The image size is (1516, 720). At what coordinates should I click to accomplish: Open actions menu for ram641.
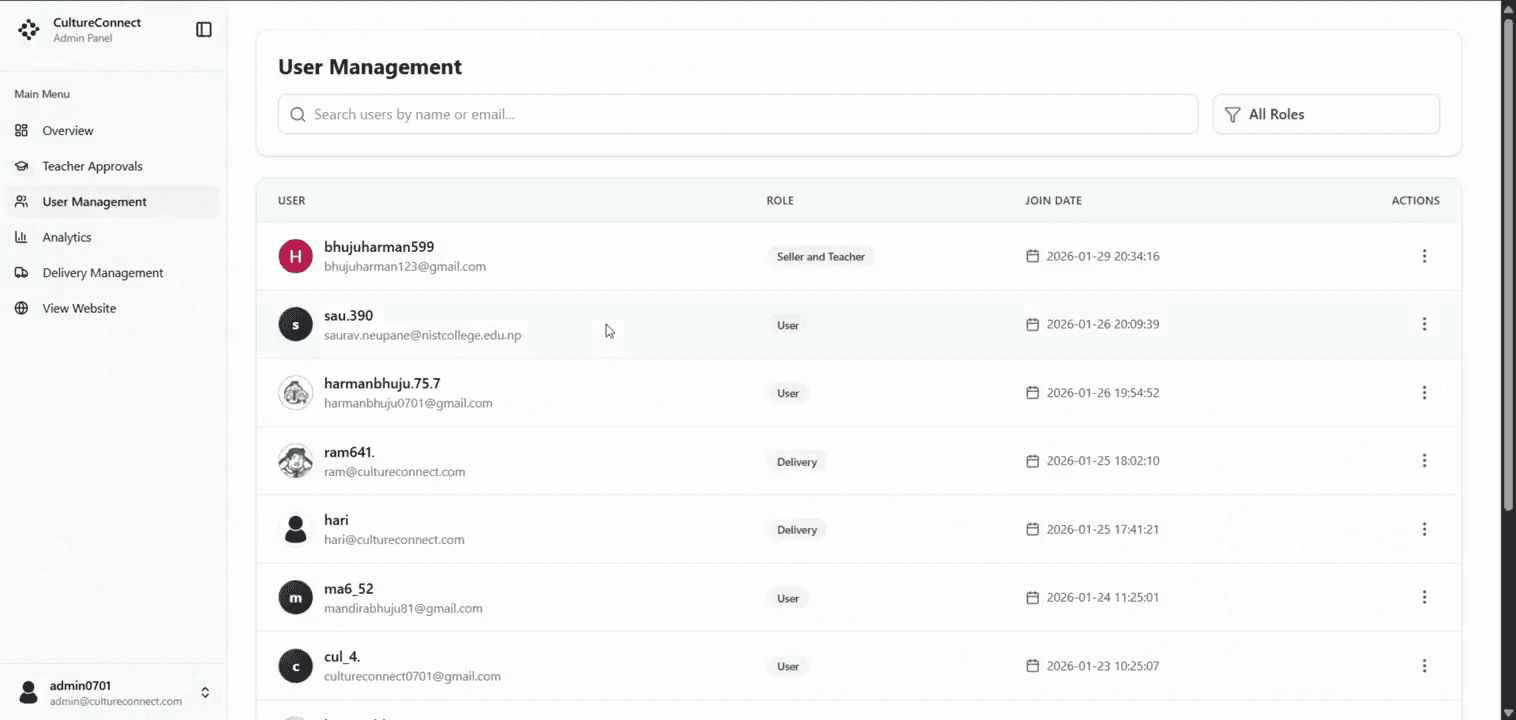tap(1424, 461)
